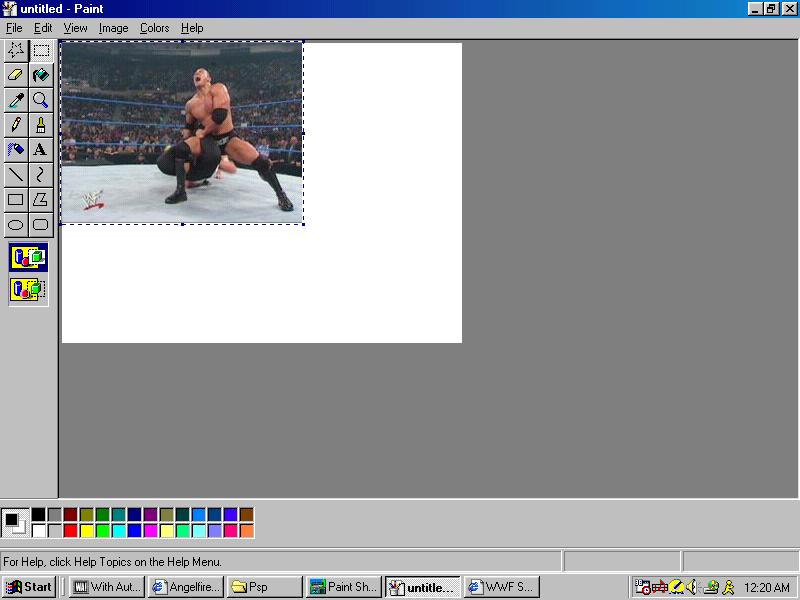Switch to the Airbrush tool
Image resolution: width=800 pixels, height=600 pixels.
click(16, 149)
